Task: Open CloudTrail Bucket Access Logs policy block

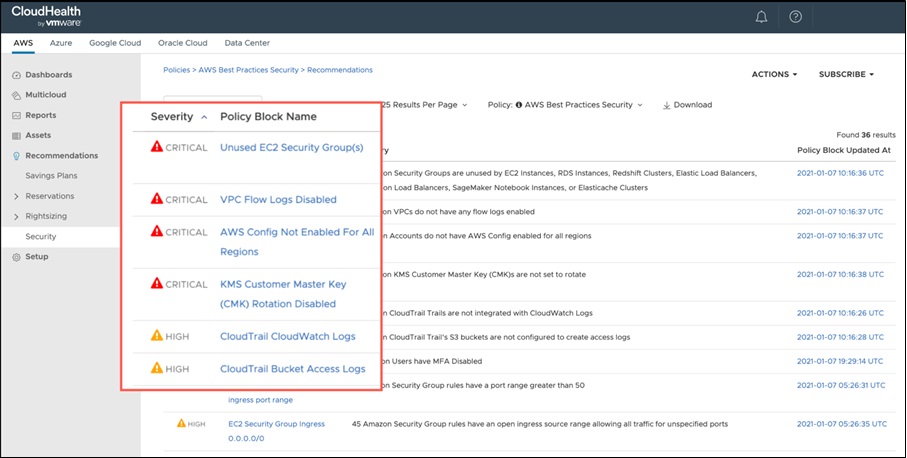Action: pyautogui.click(x=293, y=368)
